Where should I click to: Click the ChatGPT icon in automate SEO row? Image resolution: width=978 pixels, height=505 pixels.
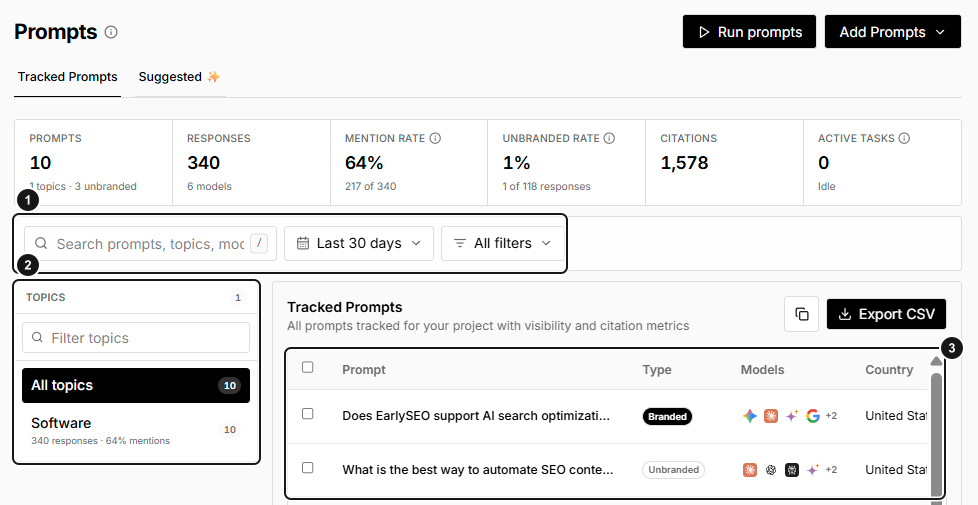(771, 470)
